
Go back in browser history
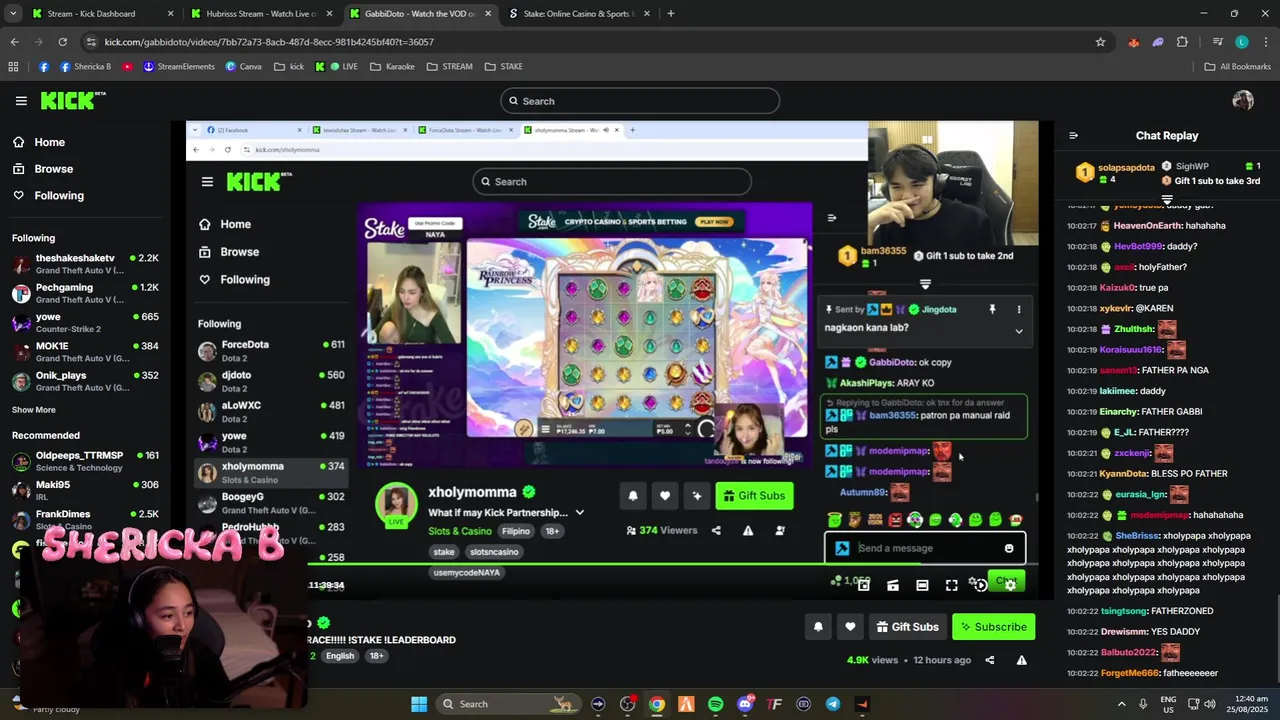[x=14, y=42]
